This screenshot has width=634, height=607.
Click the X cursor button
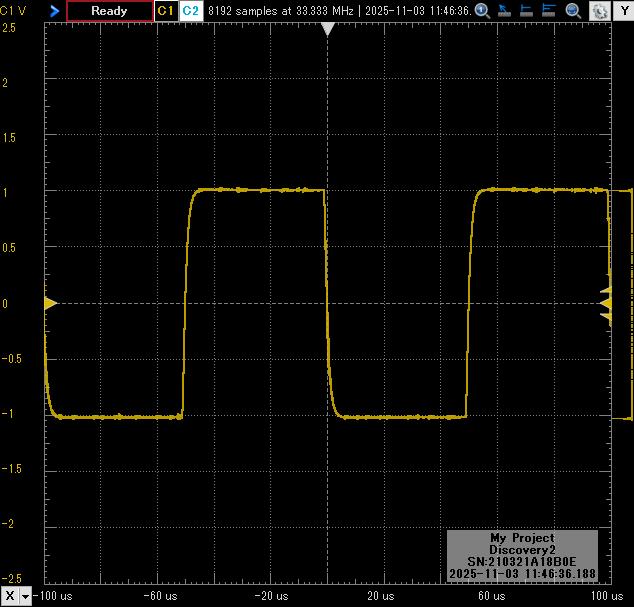(x=10, y=596)
